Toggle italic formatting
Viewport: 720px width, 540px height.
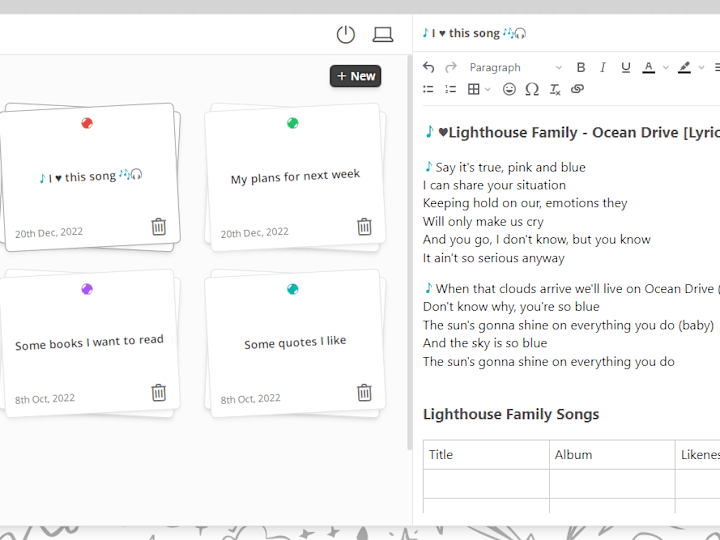602,68
